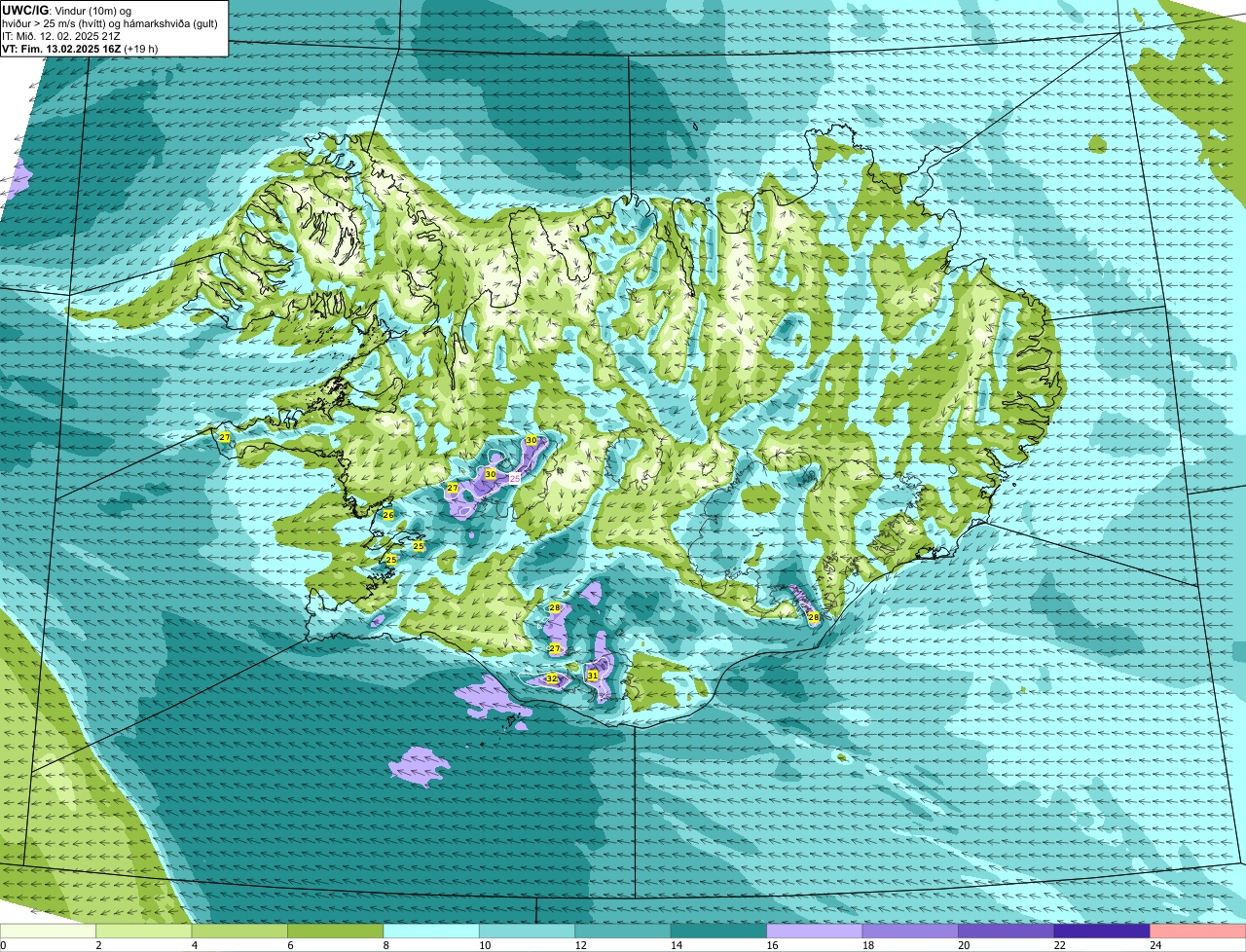This screenshot has width=1246, height=952.
Task: Click the yellow 25 marker right of 26
Action: [x=419, y=546]
